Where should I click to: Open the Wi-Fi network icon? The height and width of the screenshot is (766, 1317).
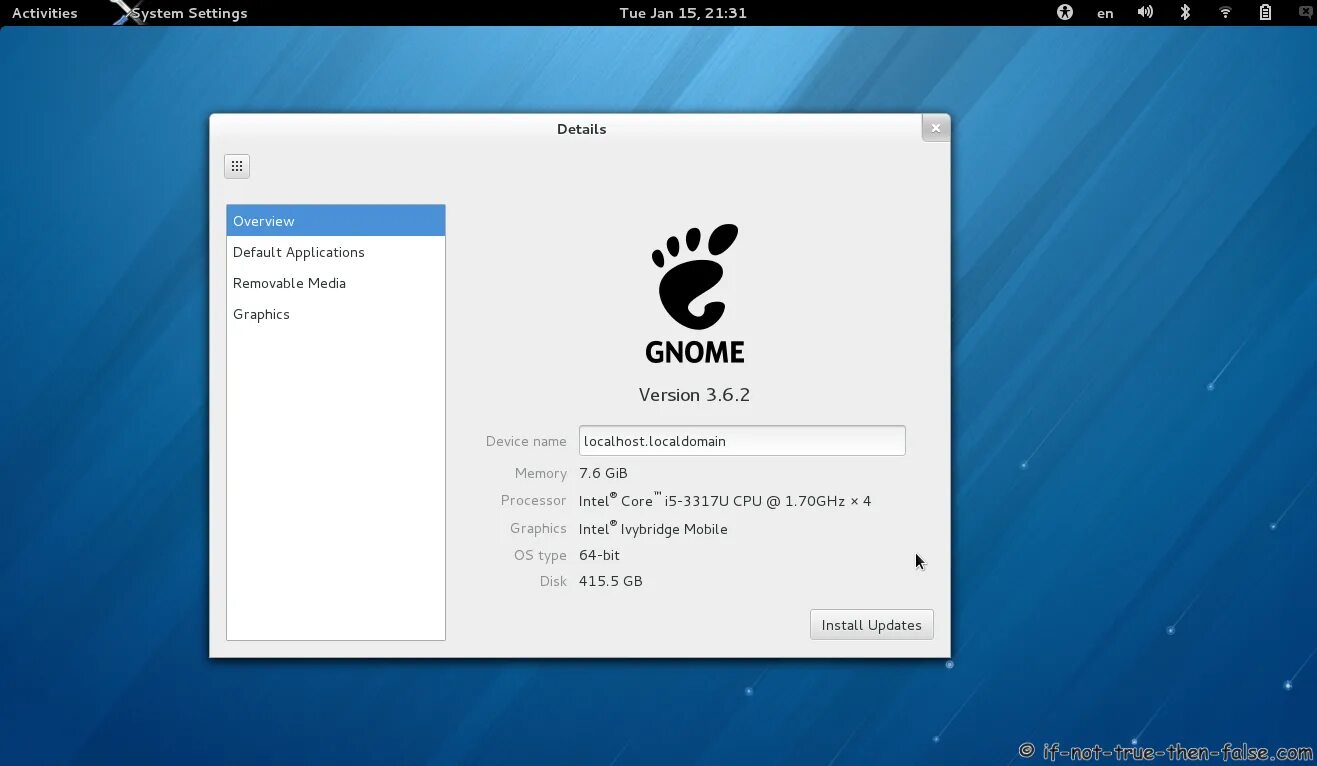point(1225,13)
